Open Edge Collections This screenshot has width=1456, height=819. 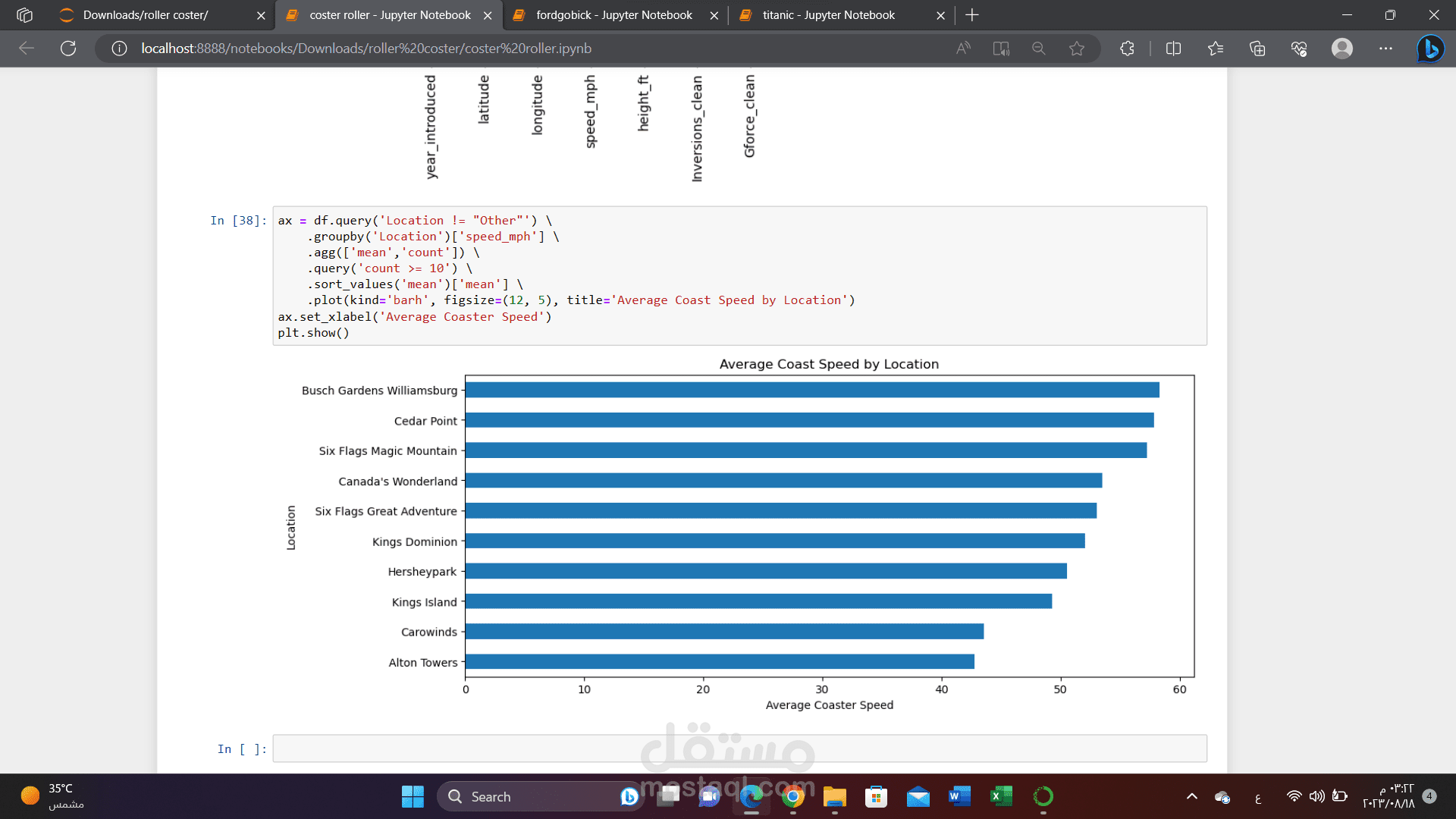1257,49
